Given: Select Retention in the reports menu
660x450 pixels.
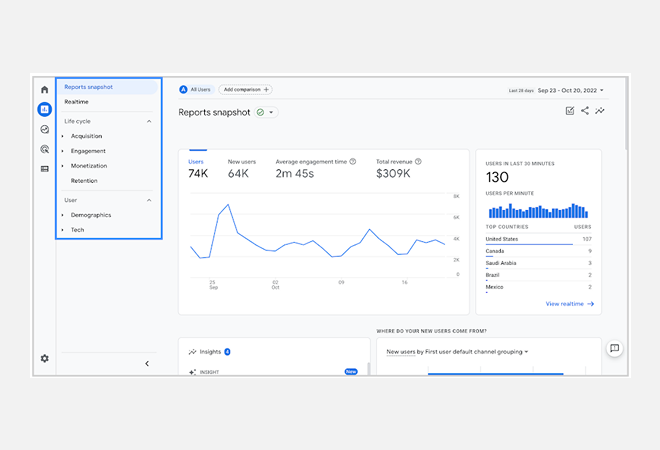Looking at the screenshot, I should 84,181.
